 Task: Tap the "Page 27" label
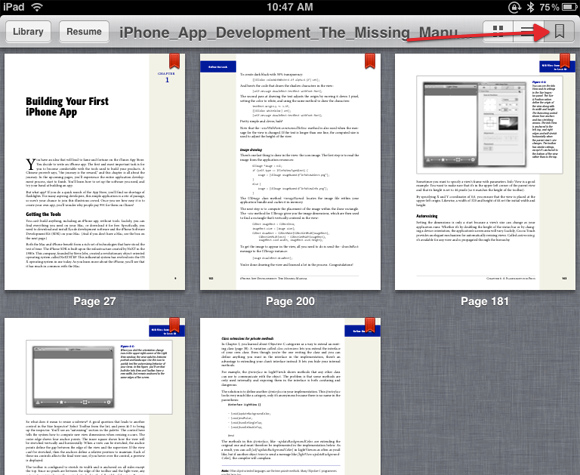(x=95, y=301)
